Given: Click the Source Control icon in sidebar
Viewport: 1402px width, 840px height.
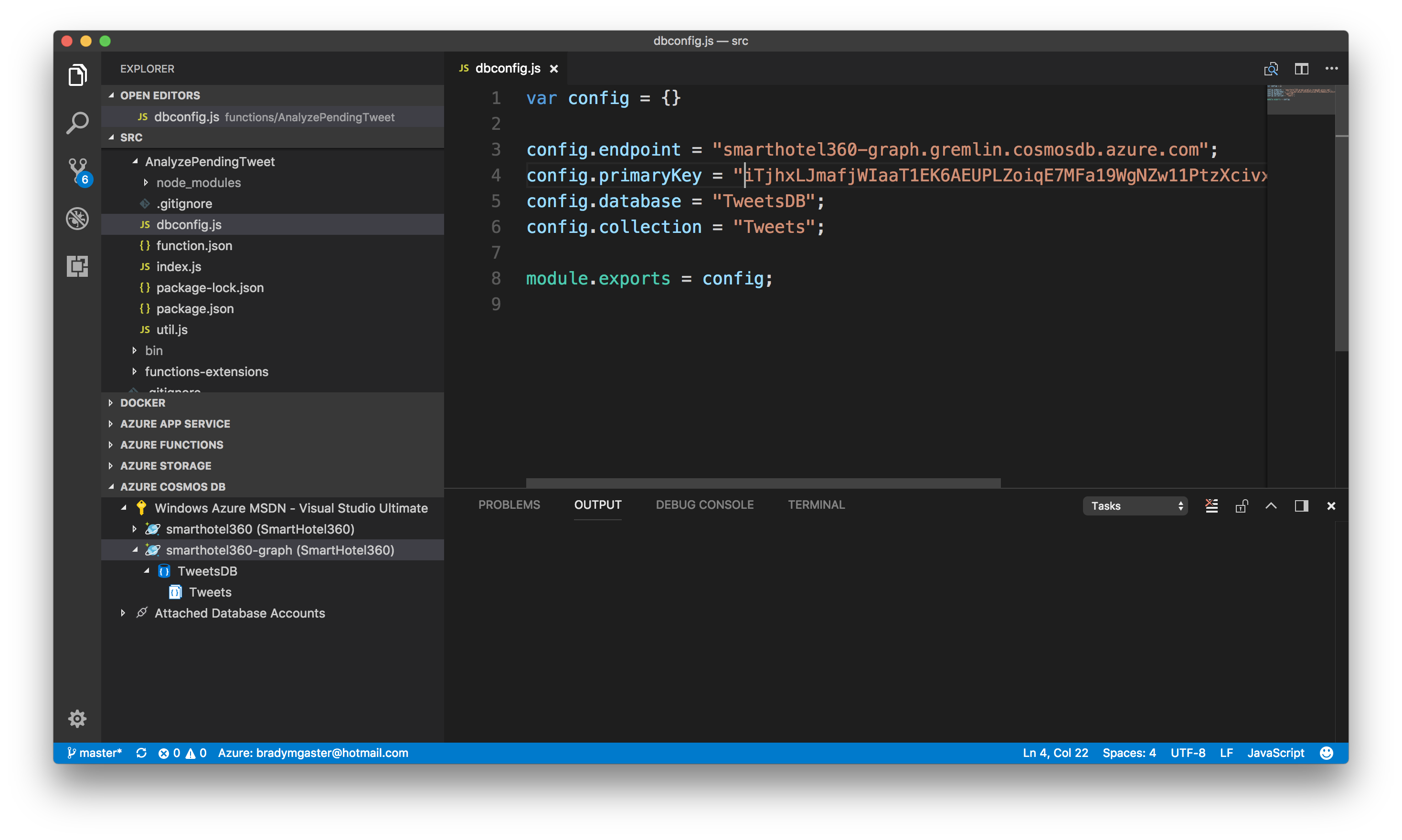Looking at the screenshot, I should click(x=78, y=168).
